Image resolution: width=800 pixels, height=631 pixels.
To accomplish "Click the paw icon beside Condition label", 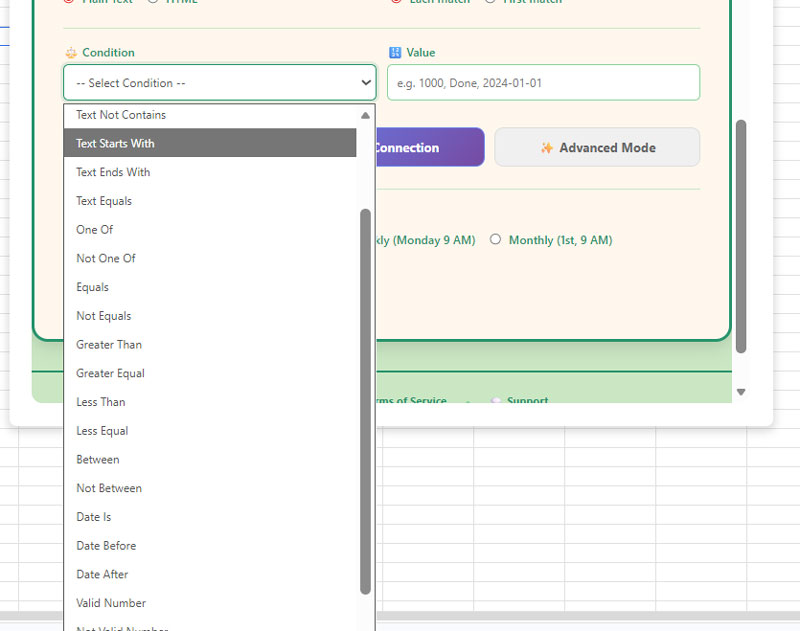I will [x=70, y=52].
